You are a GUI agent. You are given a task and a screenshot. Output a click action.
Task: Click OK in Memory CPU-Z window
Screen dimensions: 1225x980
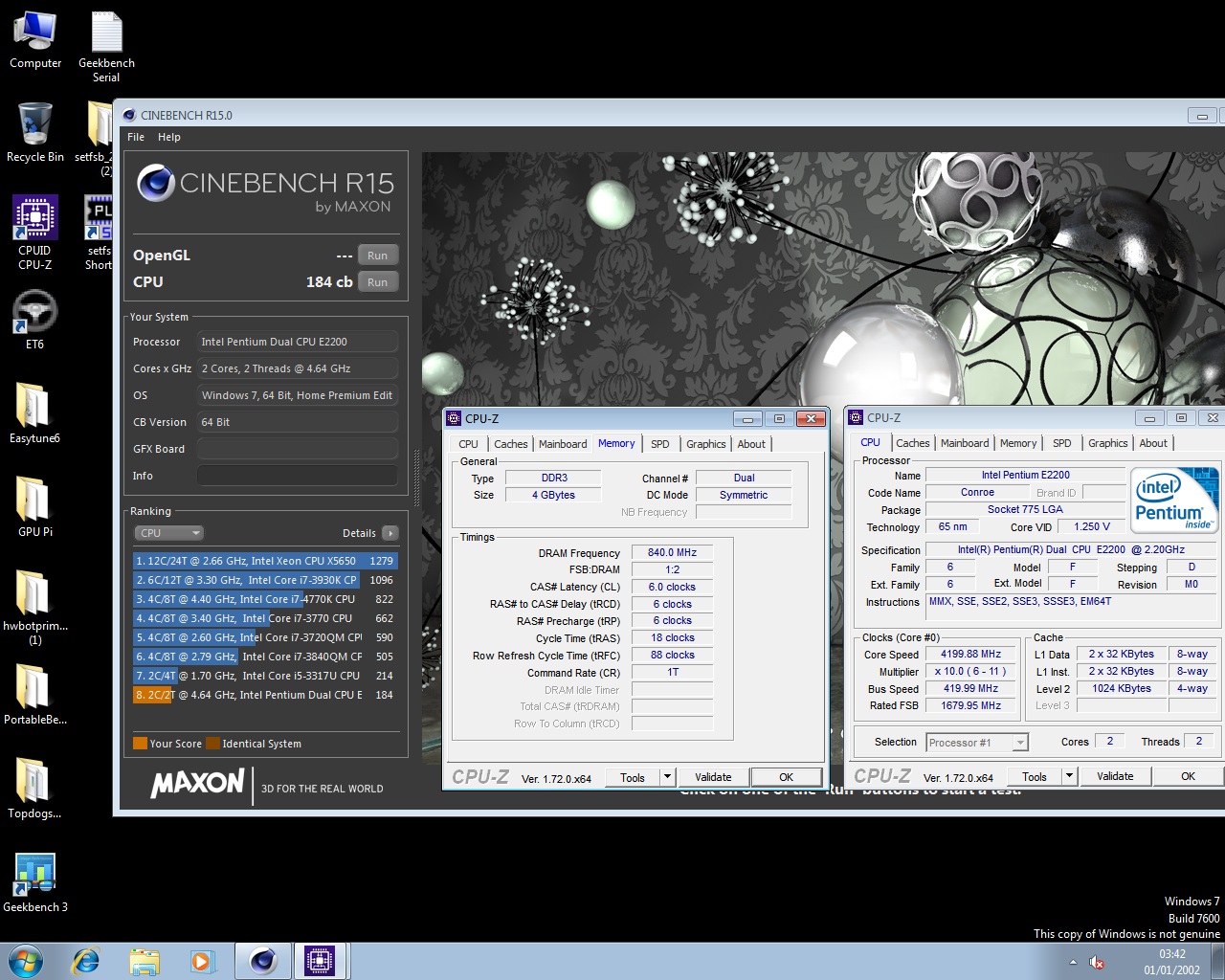click(786, 777)
